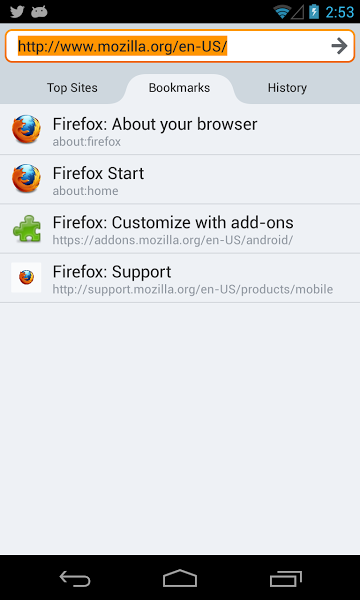
Task: Open the Firefox Start bookmark
Action: click(180, 179)
